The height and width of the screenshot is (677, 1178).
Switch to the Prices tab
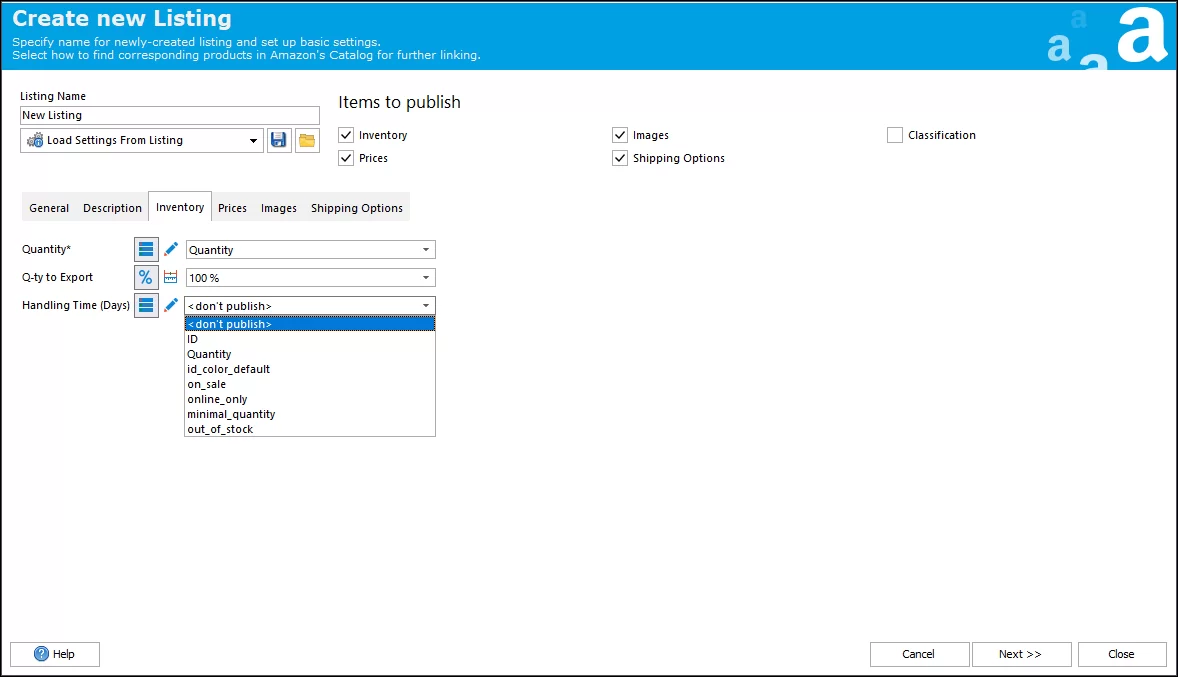click(x=232, y=208)
